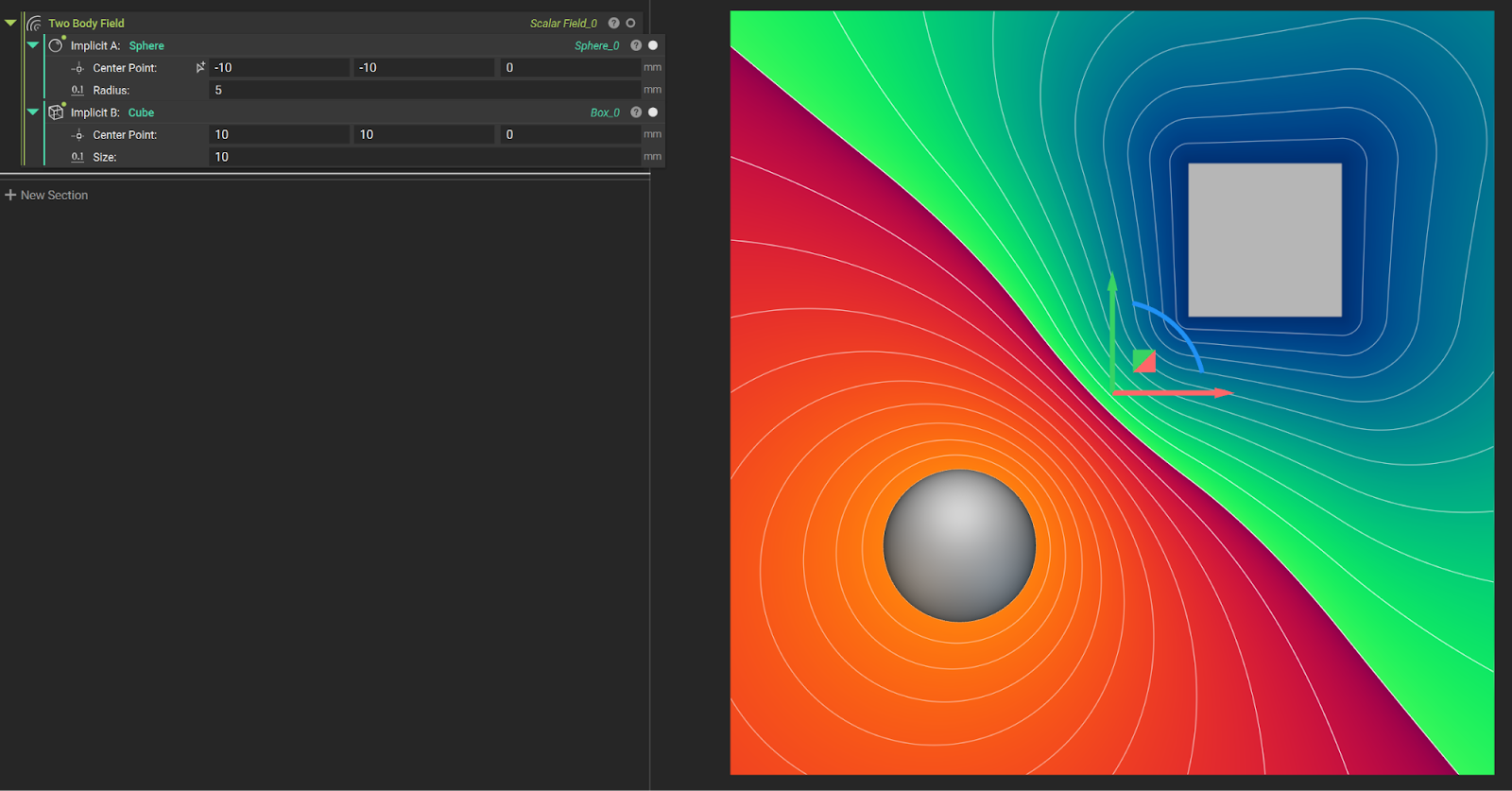The height and width of the screenshot is (791, 1512).
Task: Open help for Scalar Field_0
Action: (x=614, y=23)
